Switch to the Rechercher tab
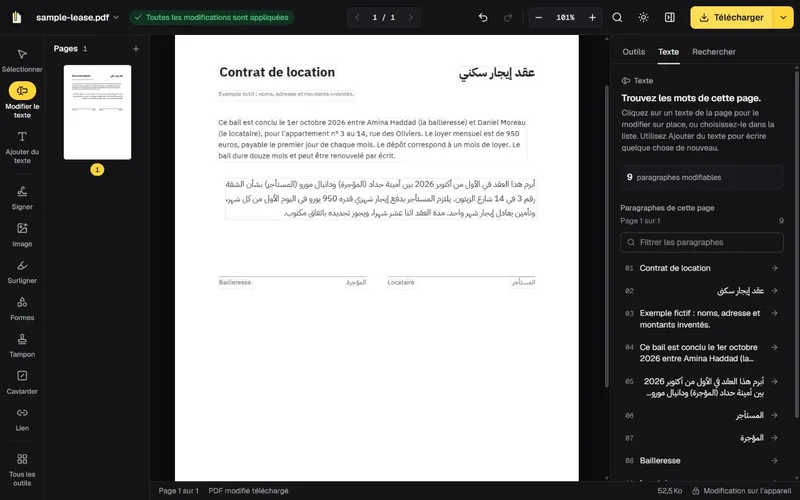 (x=714, y=52)
